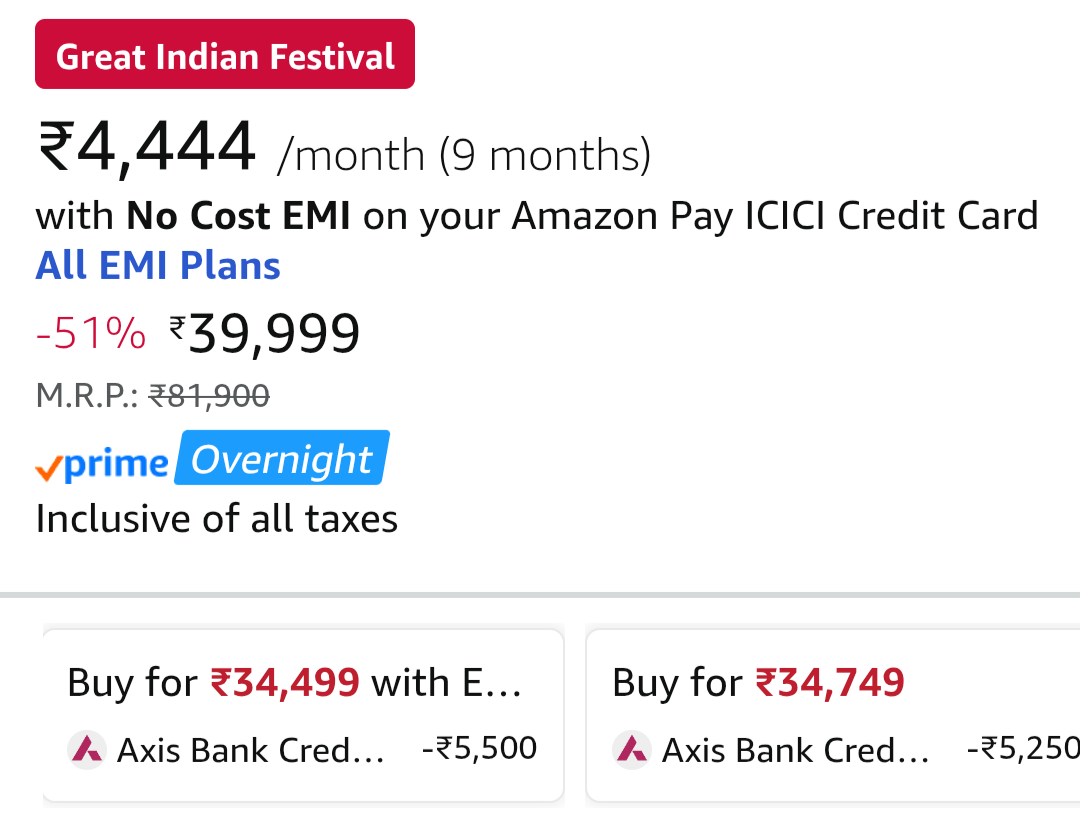Click the Great Indian Festival badge

click(225, 55)
